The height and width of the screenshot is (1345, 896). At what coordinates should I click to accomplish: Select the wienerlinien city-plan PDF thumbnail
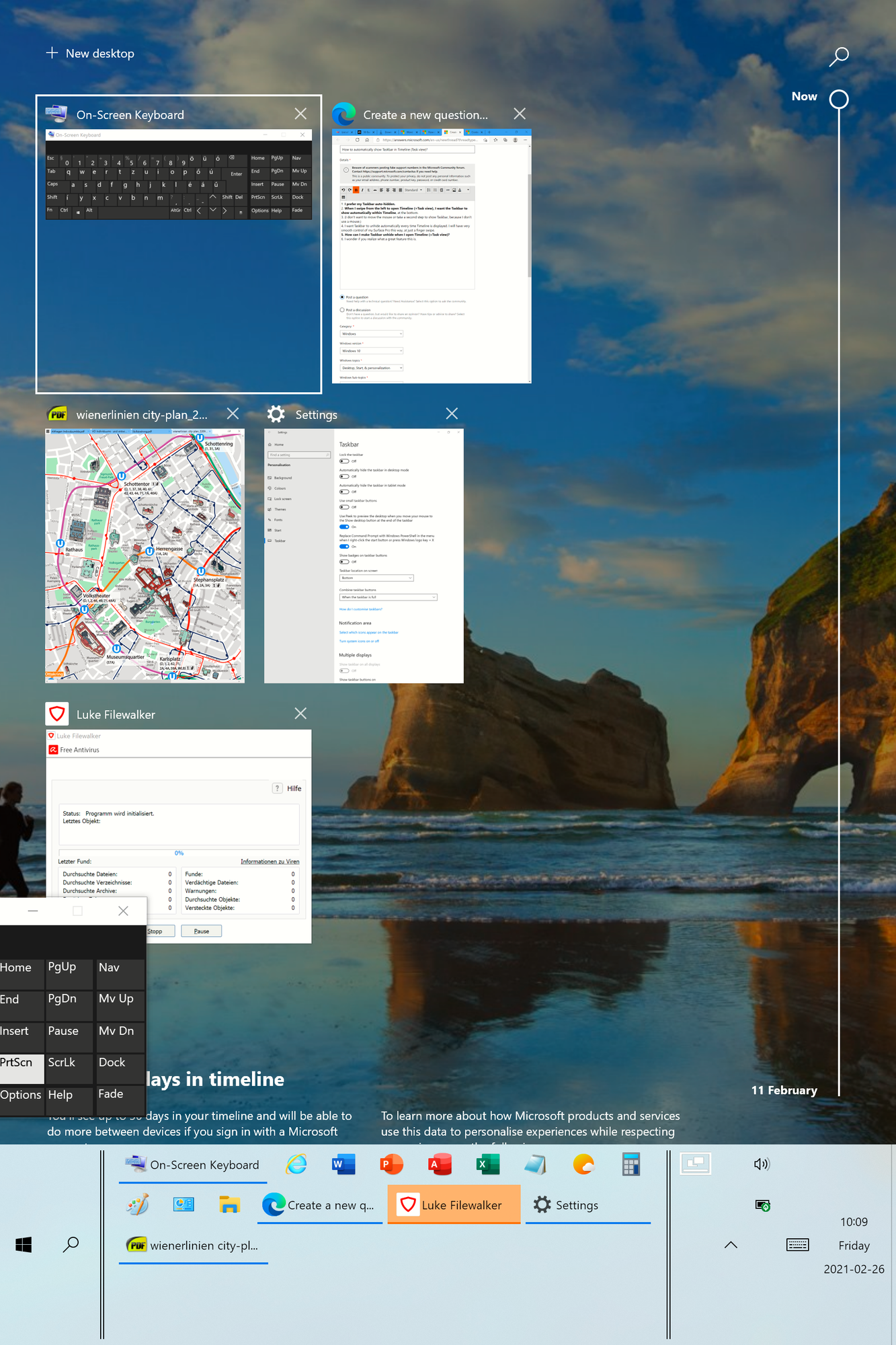(x=145, y=556)
